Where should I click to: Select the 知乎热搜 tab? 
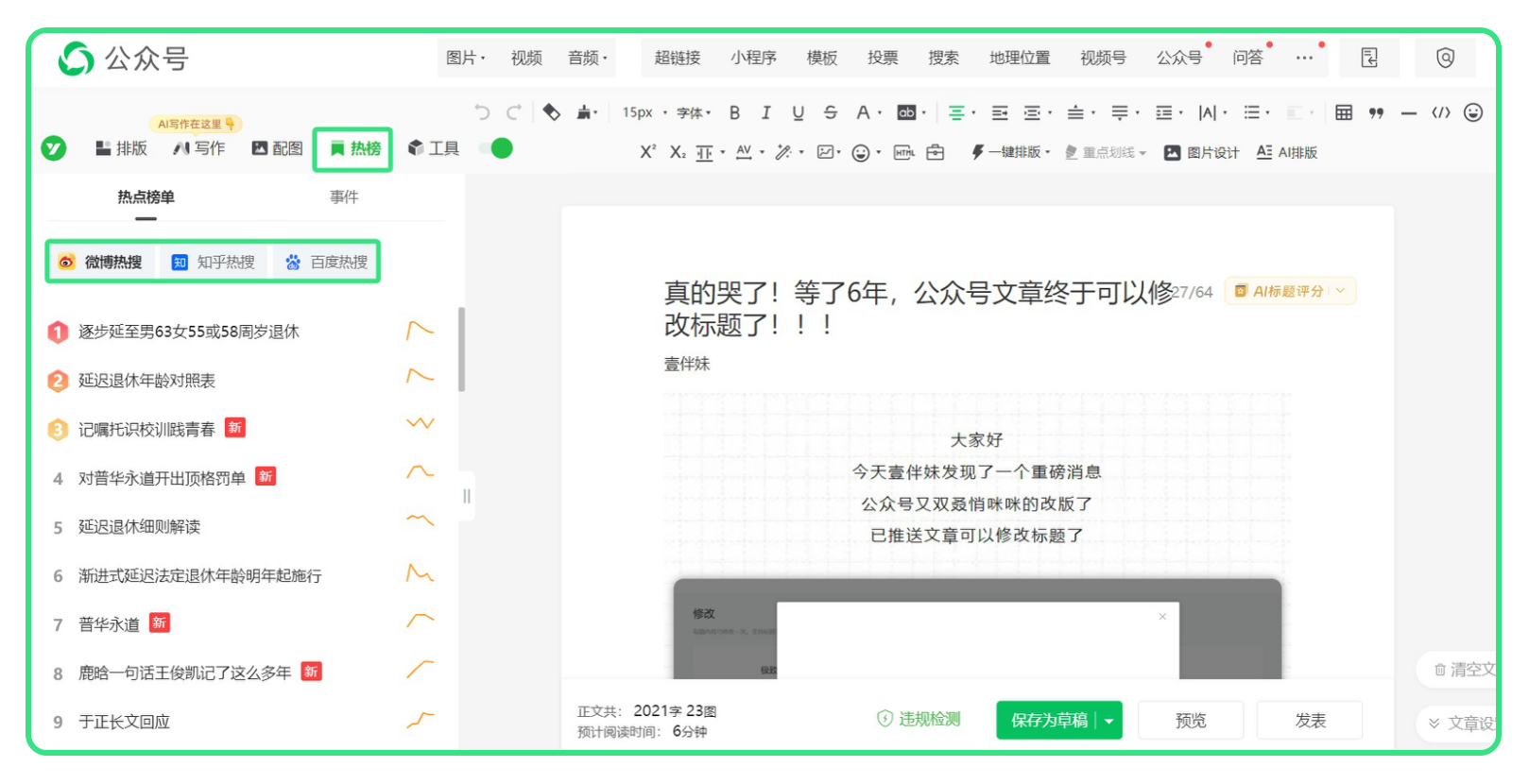coord(214,262)
